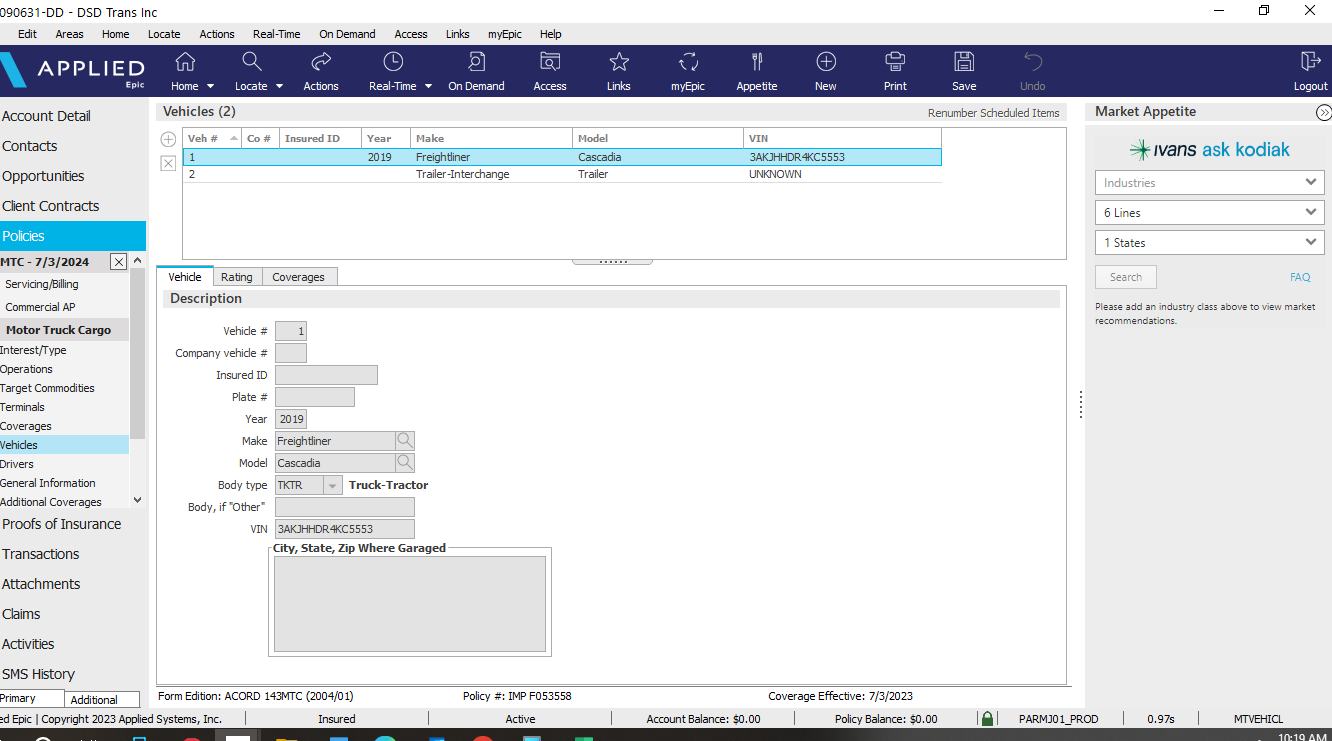Viewport: 1332px width, 741px height.
Task: Open the 1 States dropdown
Action: (1209, 243)
